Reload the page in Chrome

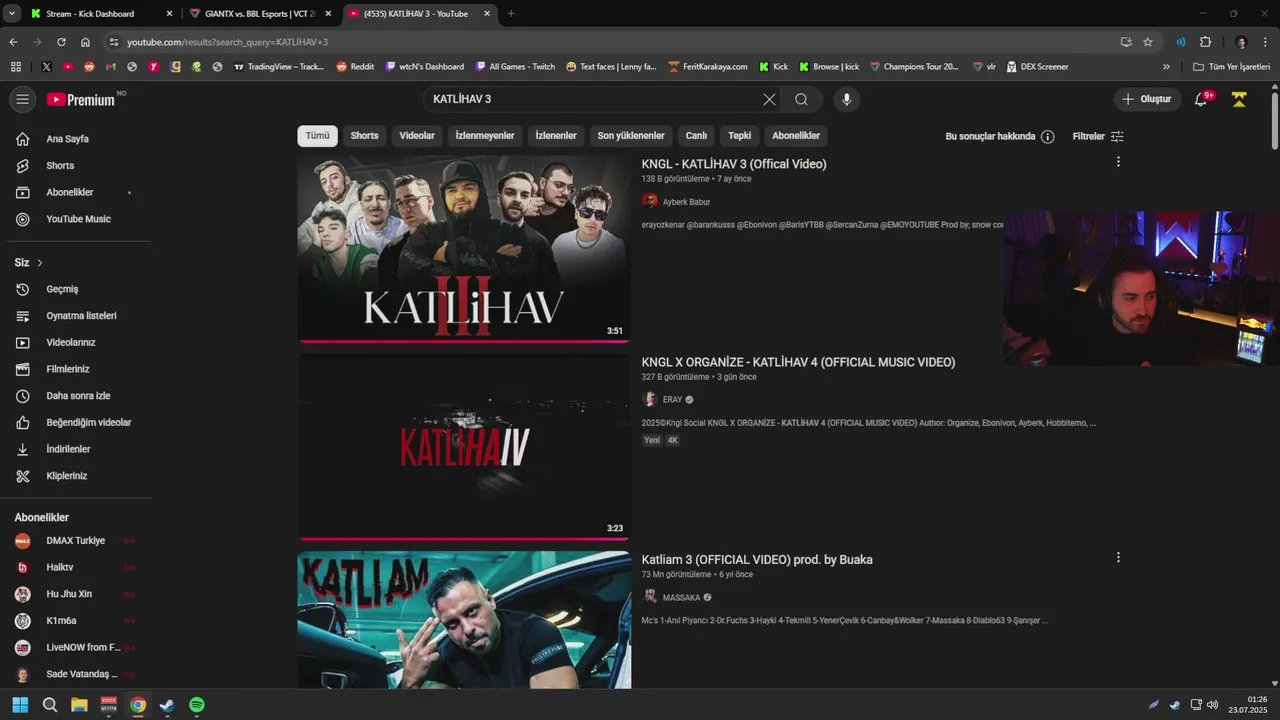pos(61,42)
